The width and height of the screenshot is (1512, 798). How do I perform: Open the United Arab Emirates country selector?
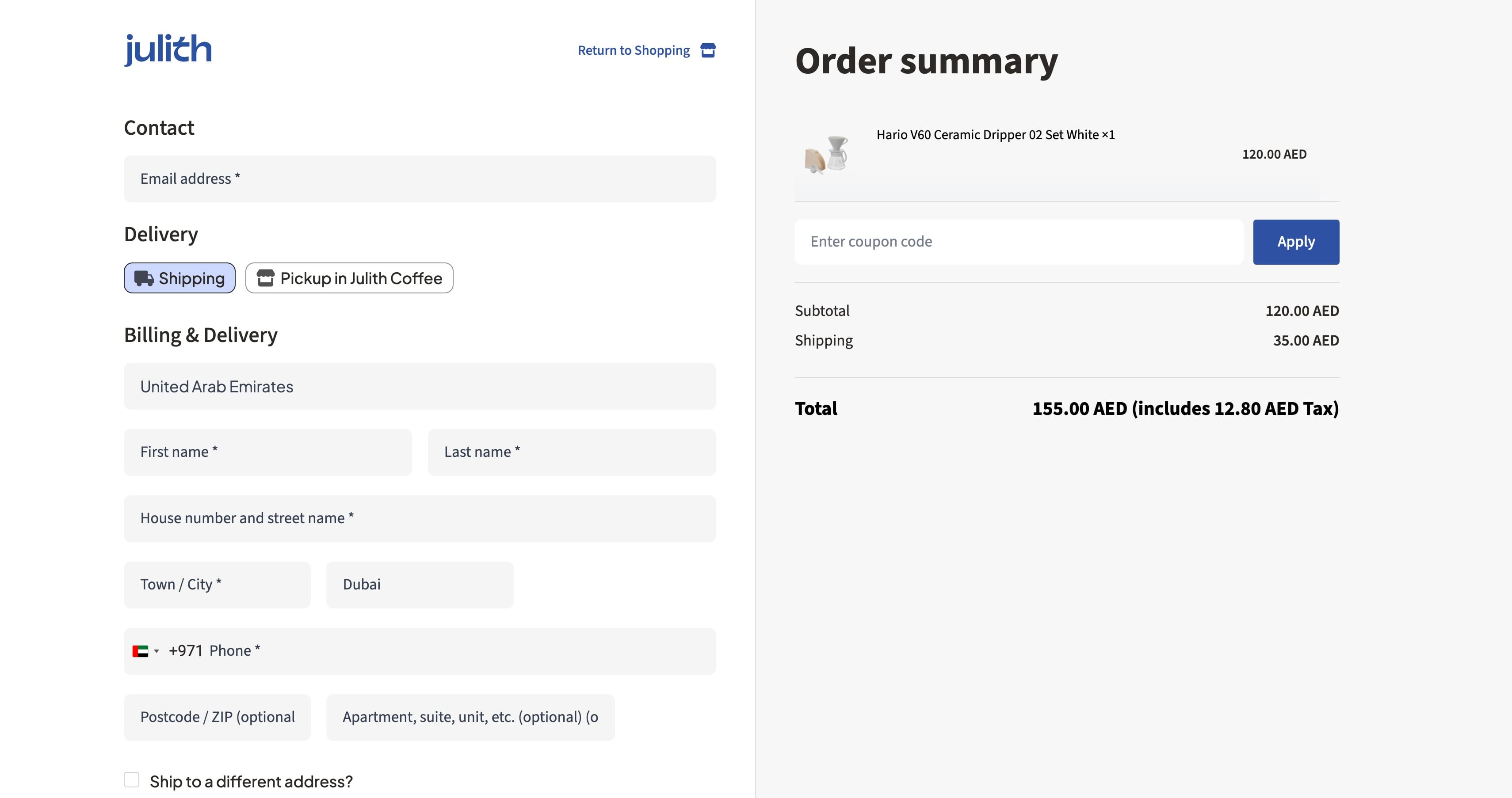point(419,387)
